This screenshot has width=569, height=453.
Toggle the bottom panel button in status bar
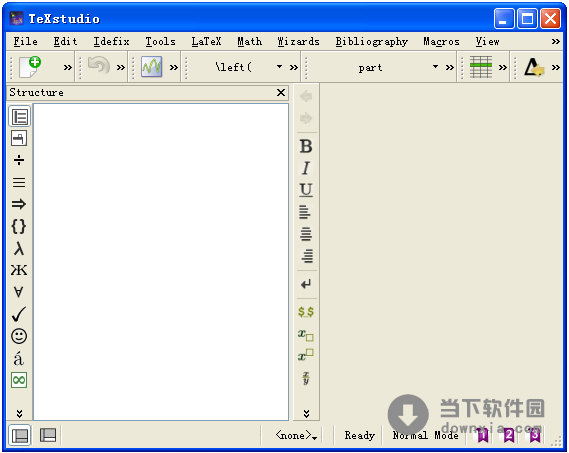pos(48,435)
